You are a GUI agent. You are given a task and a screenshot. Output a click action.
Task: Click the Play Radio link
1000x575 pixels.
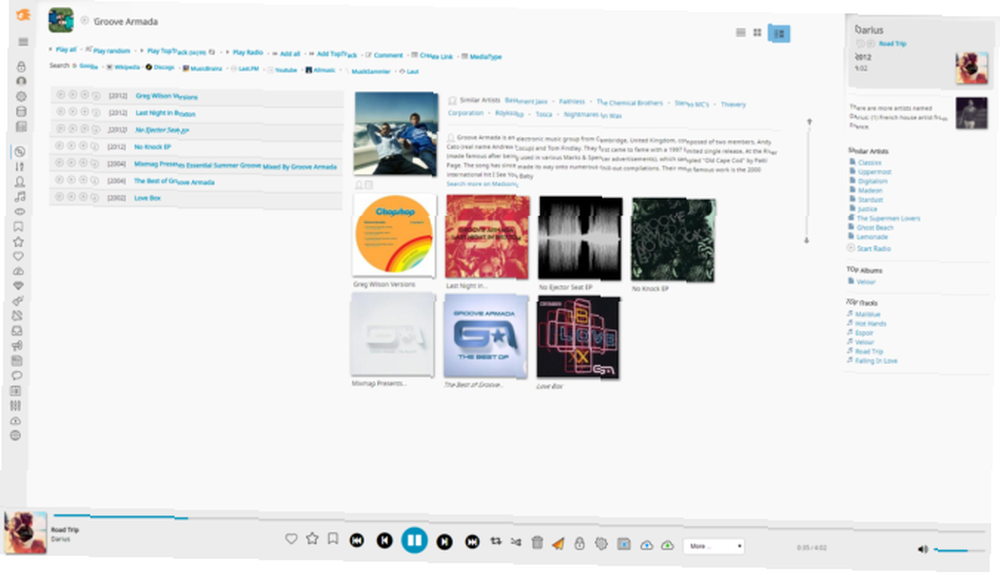pyautogui.click(x=248, y=52)
